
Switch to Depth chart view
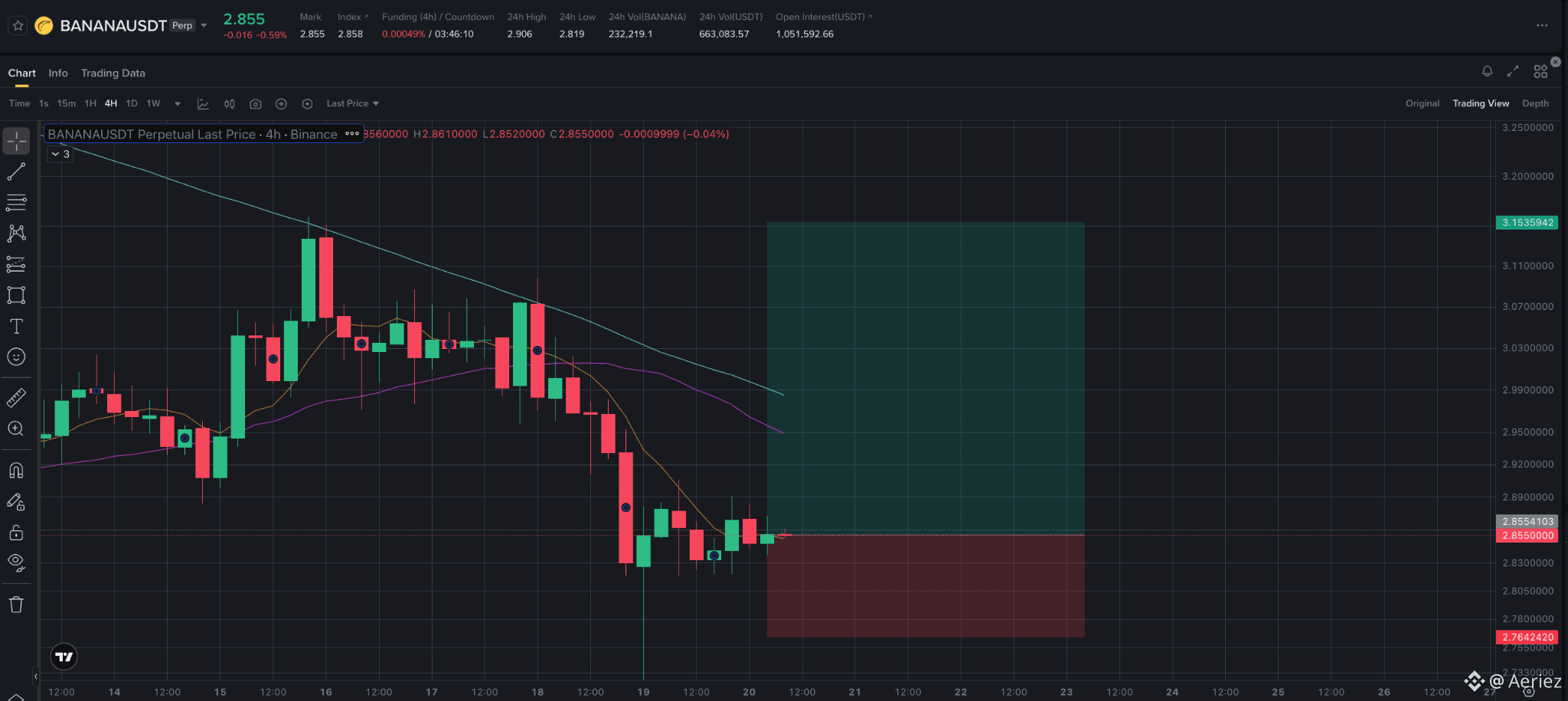coord(1535,103)
